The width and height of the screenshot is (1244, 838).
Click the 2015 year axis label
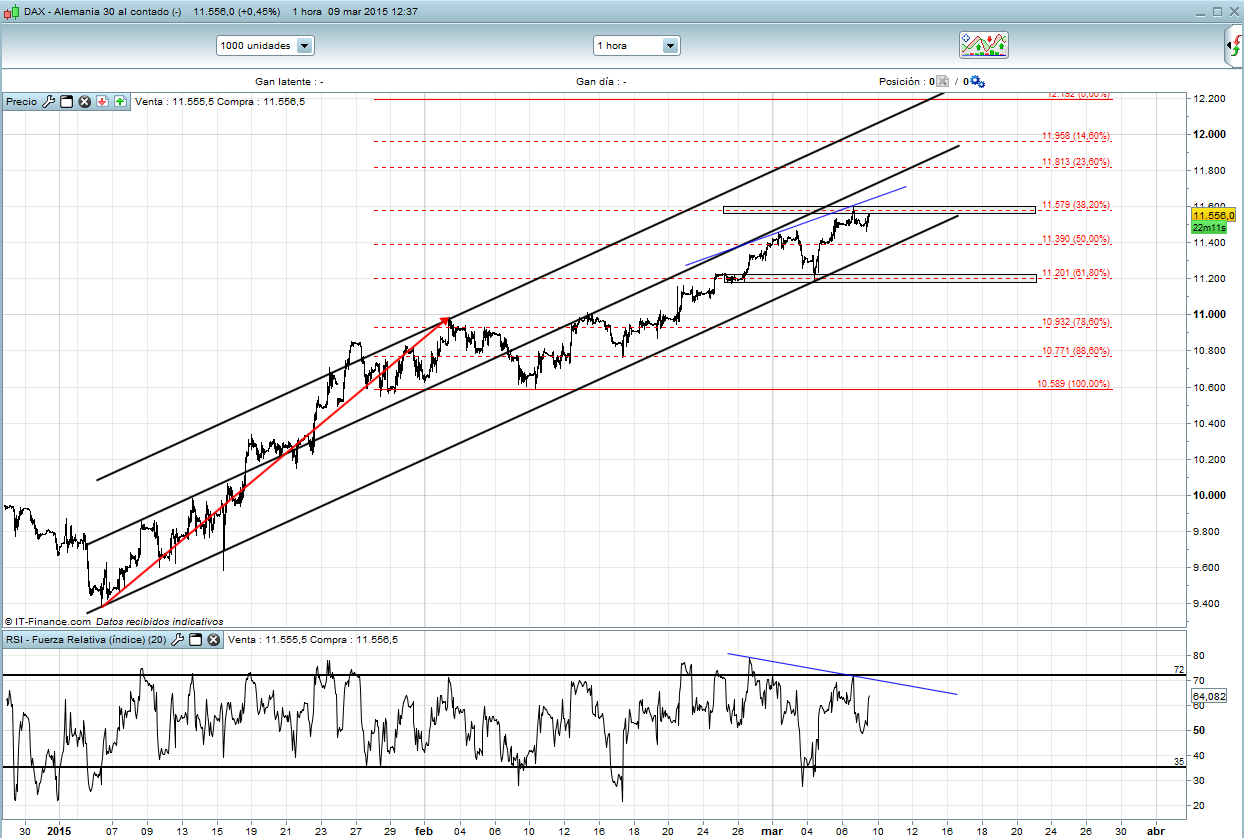[58, 830]
